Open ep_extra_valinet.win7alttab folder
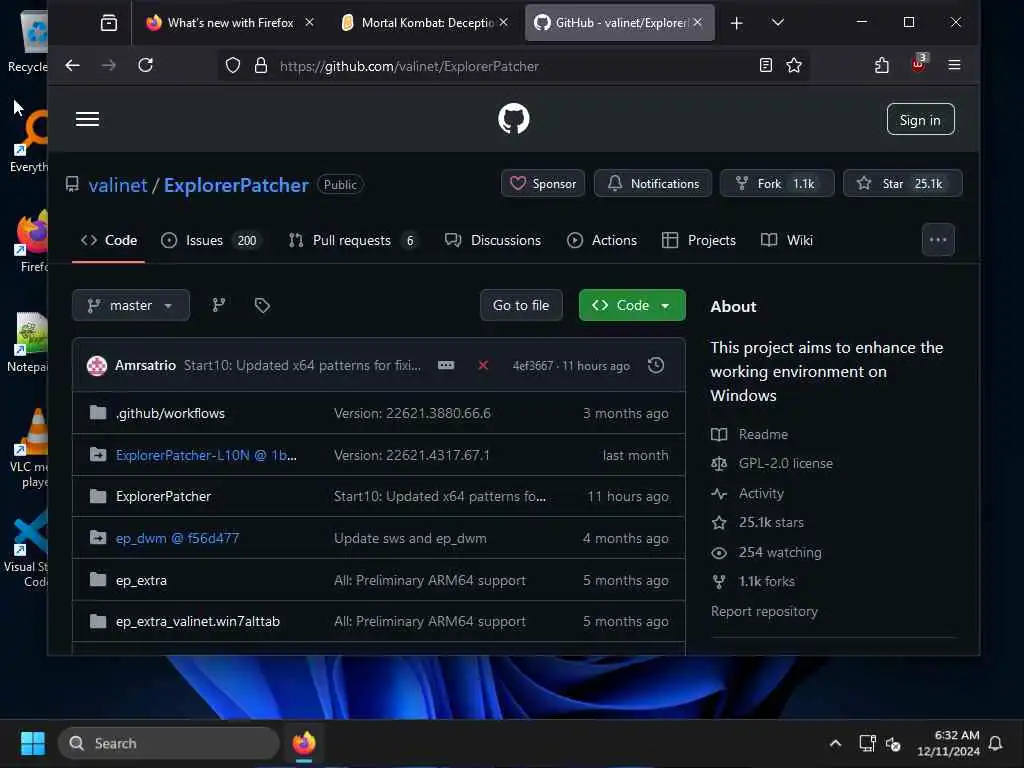1024x768 pixels. [x=198, y=622]
